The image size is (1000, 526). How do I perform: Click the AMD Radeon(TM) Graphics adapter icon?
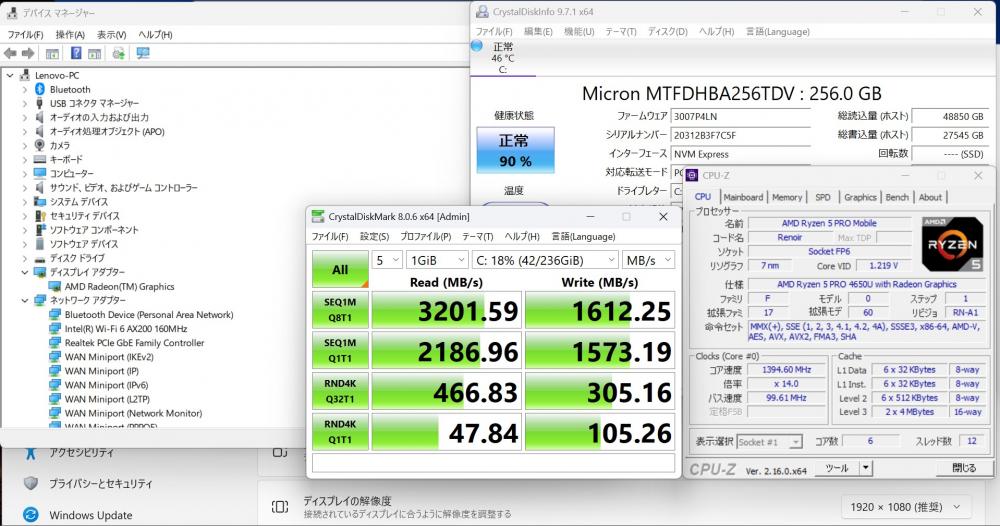[x=55, y=286]
